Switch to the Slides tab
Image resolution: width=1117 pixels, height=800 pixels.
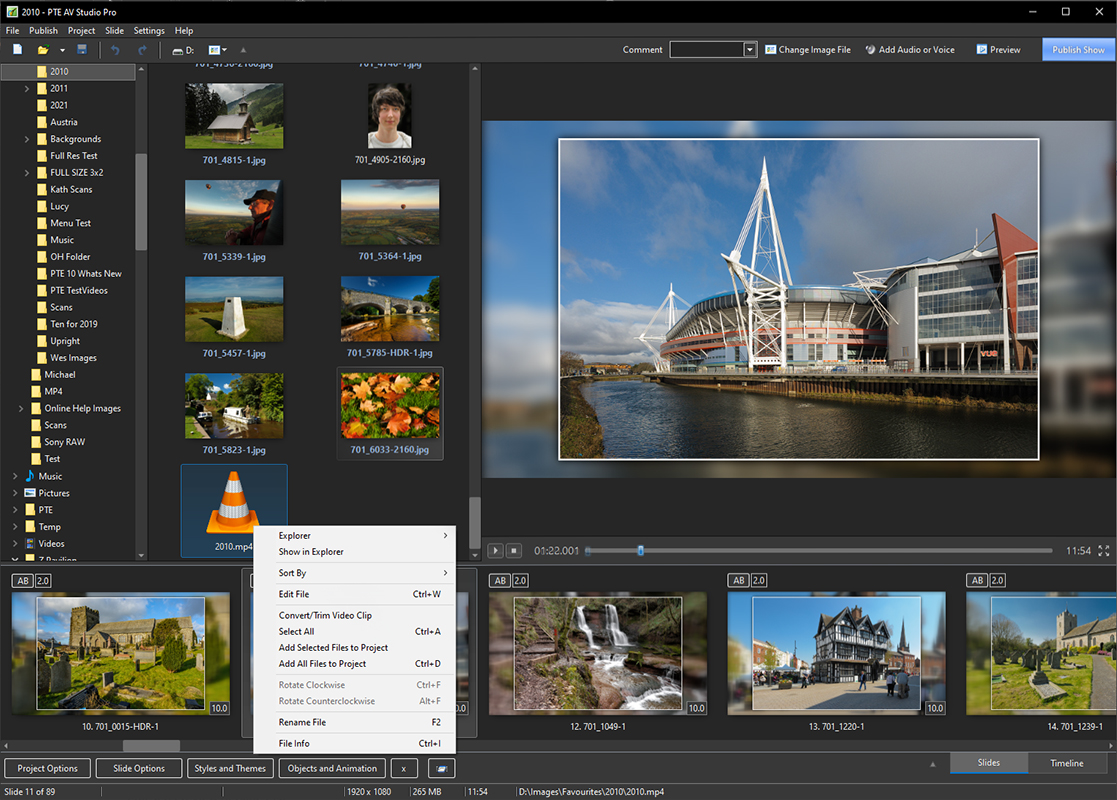click(x=989, y=763)
